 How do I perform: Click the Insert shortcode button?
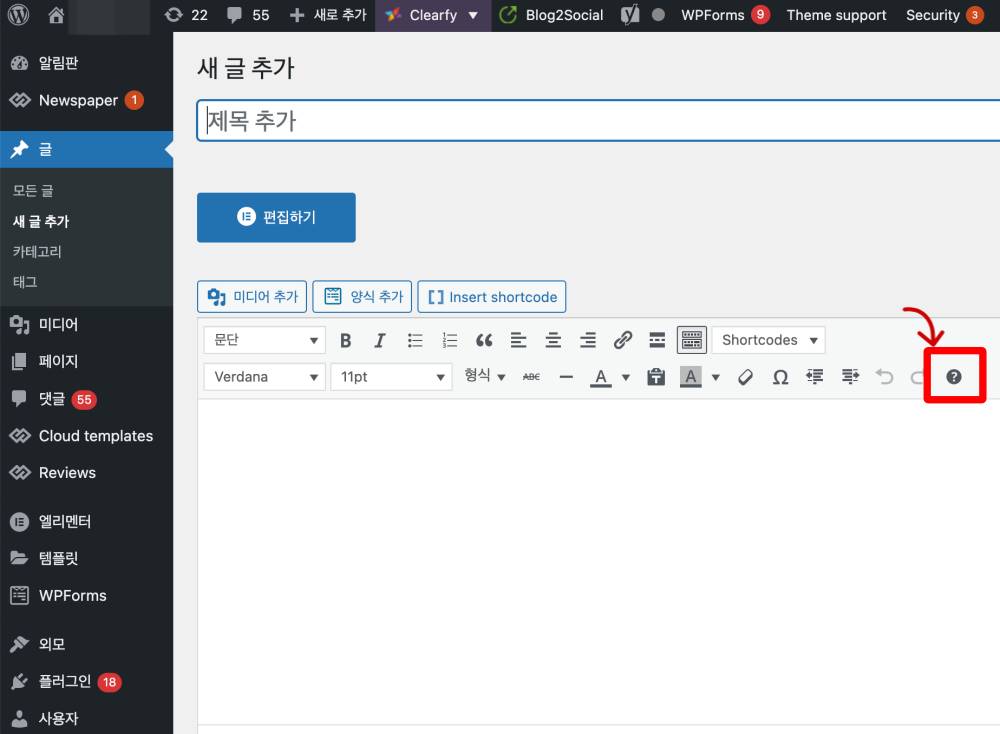pos(492,297)
